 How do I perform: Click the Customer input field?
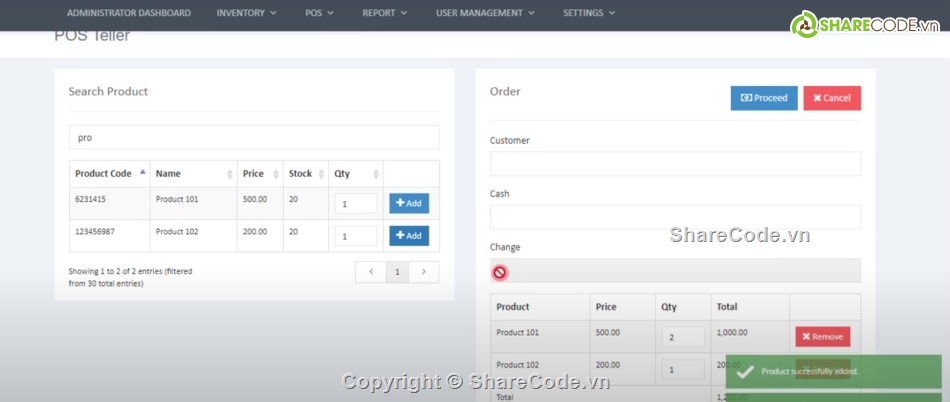pyautogui.click(x=675, y=163)
